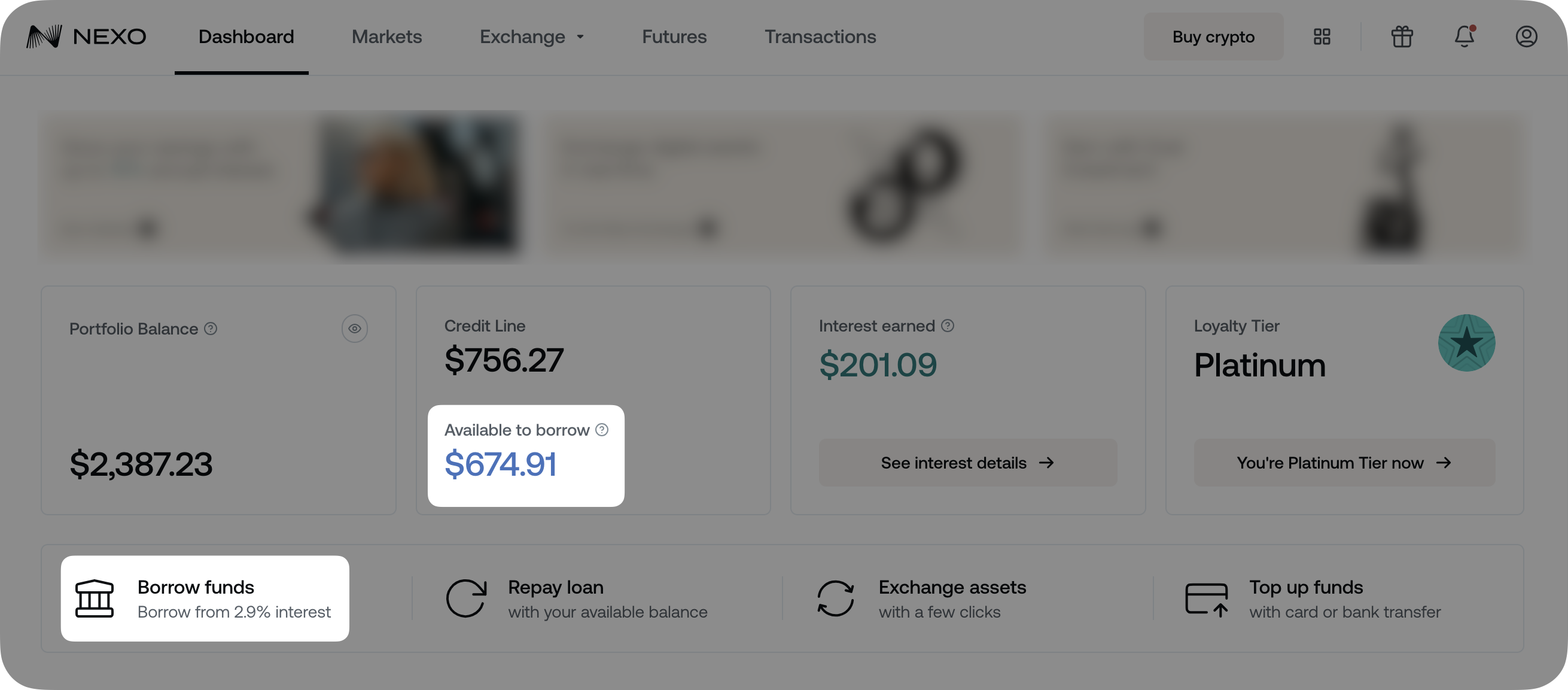Viewport: 1568px width, 690px height.
Task: Open the Futures tab
Action: (x=674, y=37)
